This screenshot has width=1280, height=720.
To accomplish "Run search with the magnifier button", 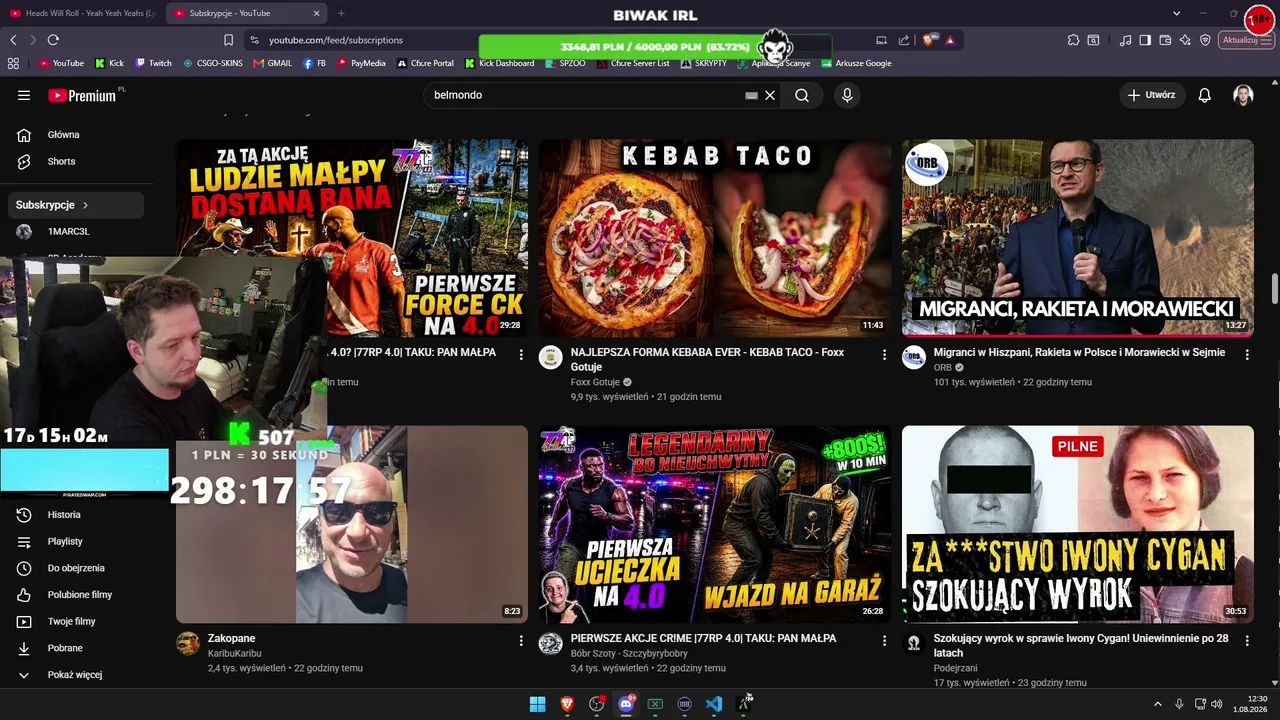I will (802, 95).
